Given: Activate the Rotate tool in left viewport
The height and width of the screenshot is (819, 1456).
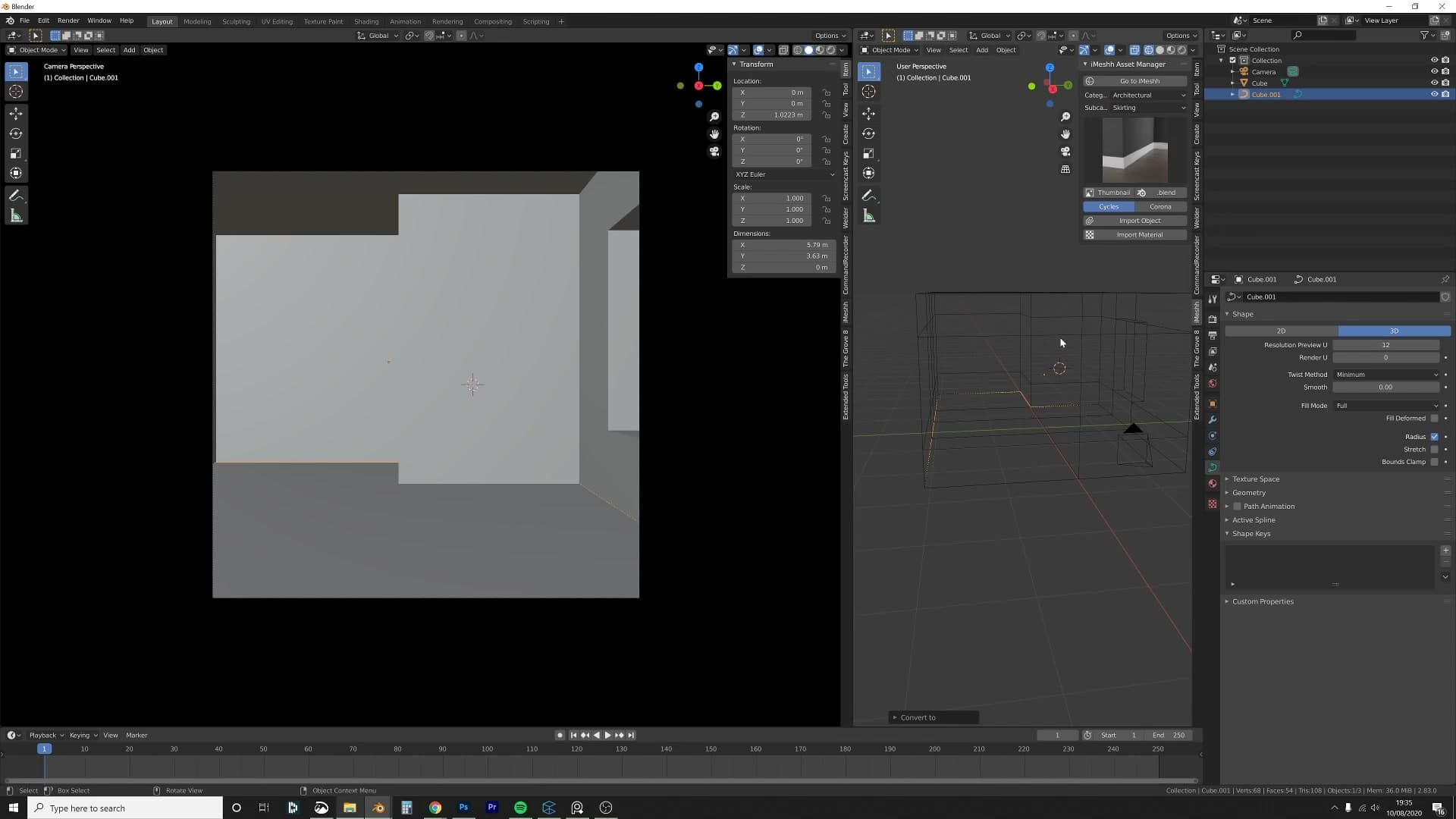Looking at the screenshot, I should 16,133.
